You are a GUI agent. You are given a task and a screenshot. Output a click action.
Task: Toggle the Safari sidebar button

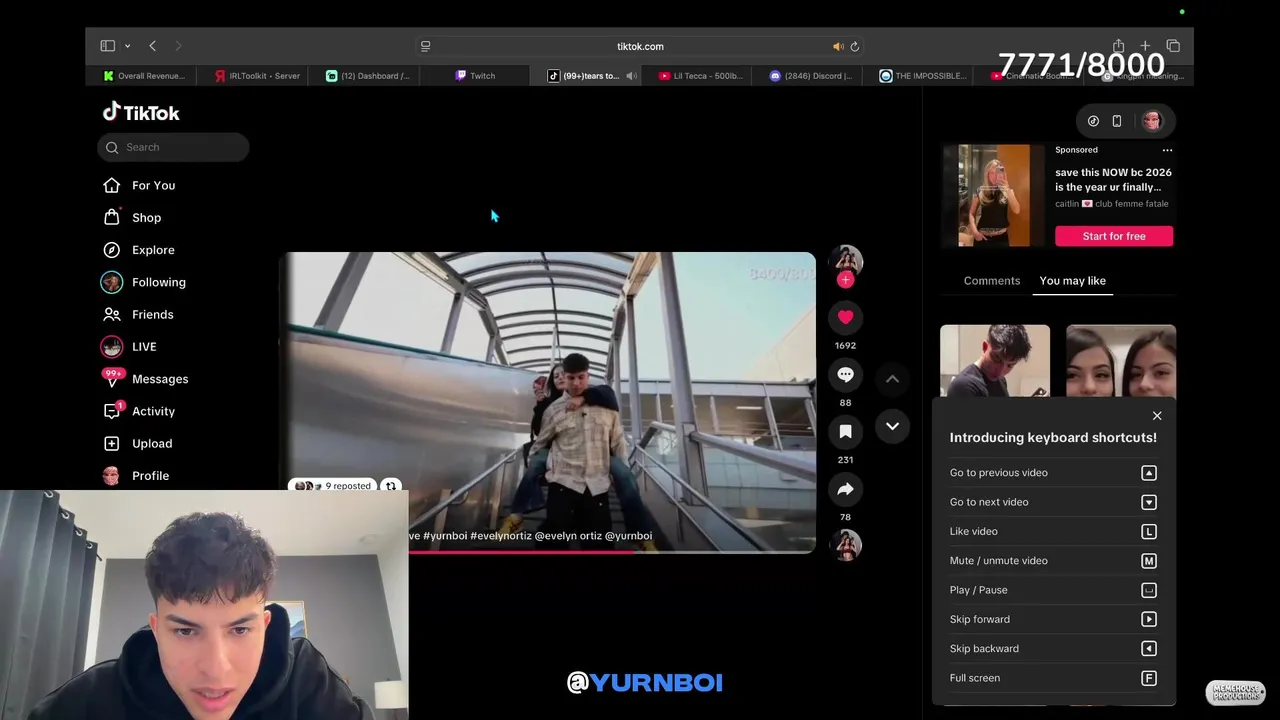tap(107, 46)
